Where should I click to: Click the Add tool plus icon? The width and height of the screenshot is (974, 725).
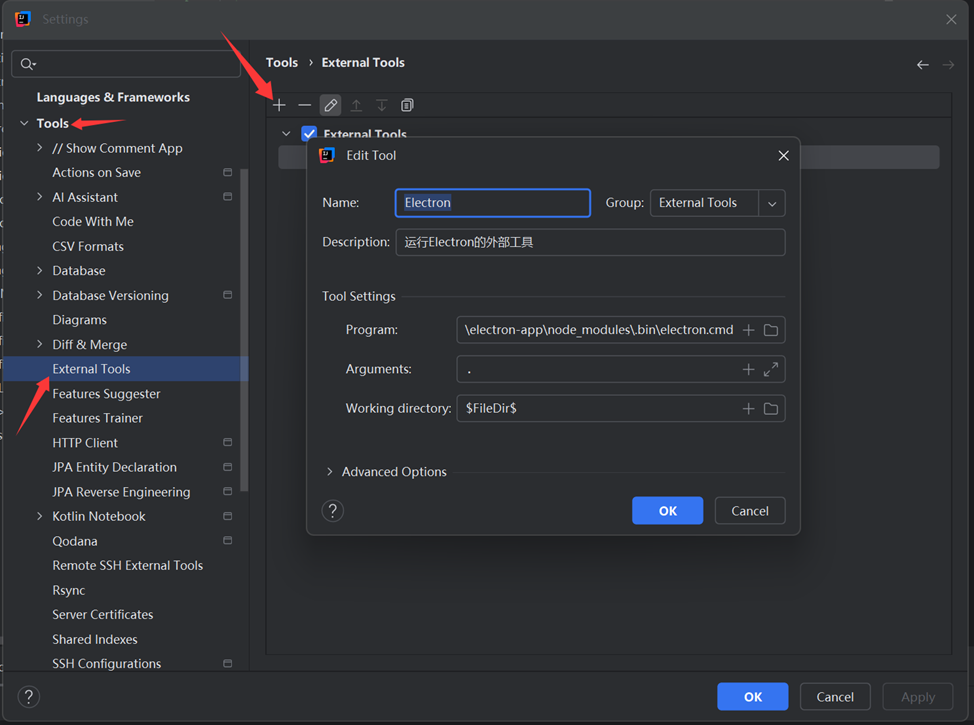click(x=279, y=105)
